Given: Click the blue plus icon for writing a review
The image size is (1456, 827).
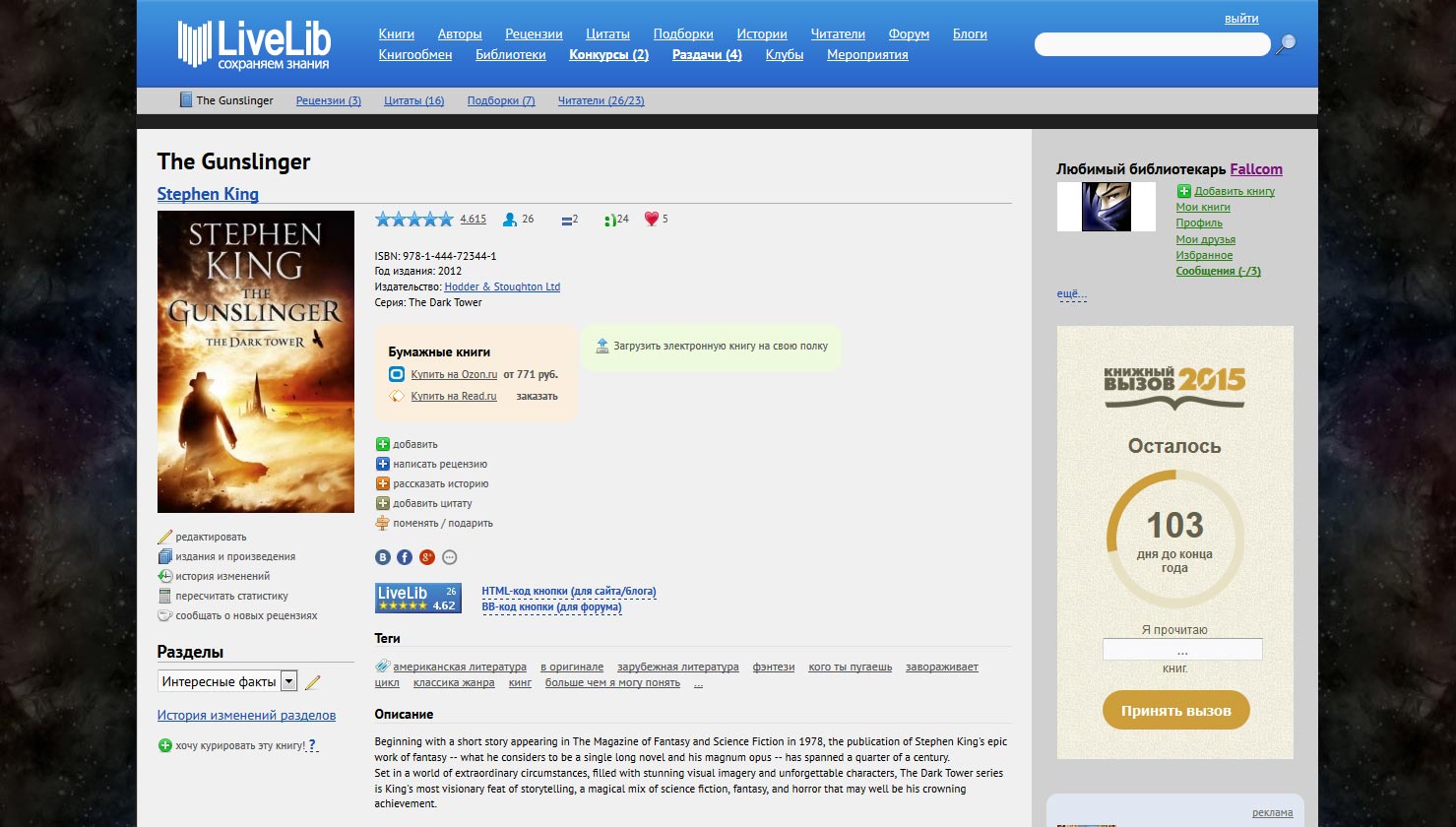Looking at the screenshot, I should point(383,464).
